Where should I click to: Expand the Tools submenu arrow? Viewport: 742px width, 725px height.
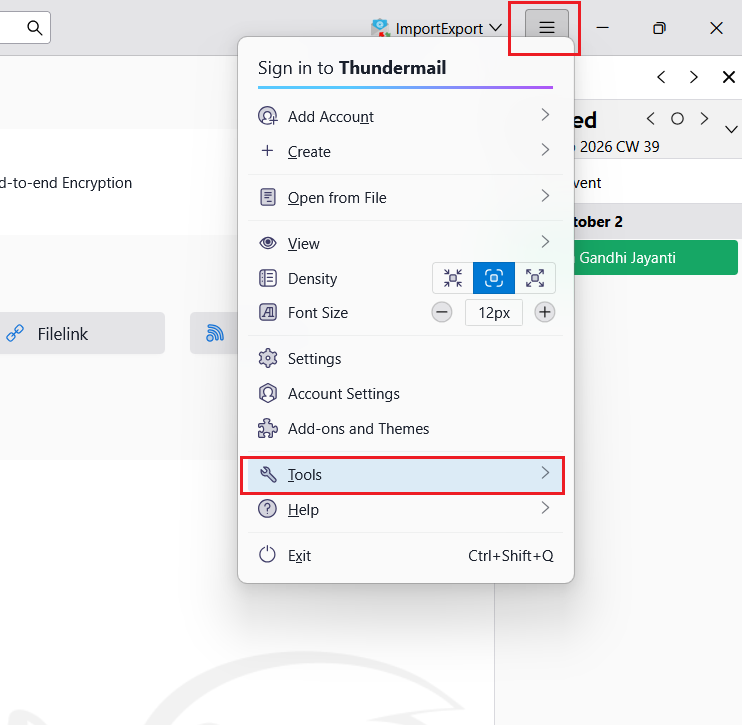tap(545, 473)
